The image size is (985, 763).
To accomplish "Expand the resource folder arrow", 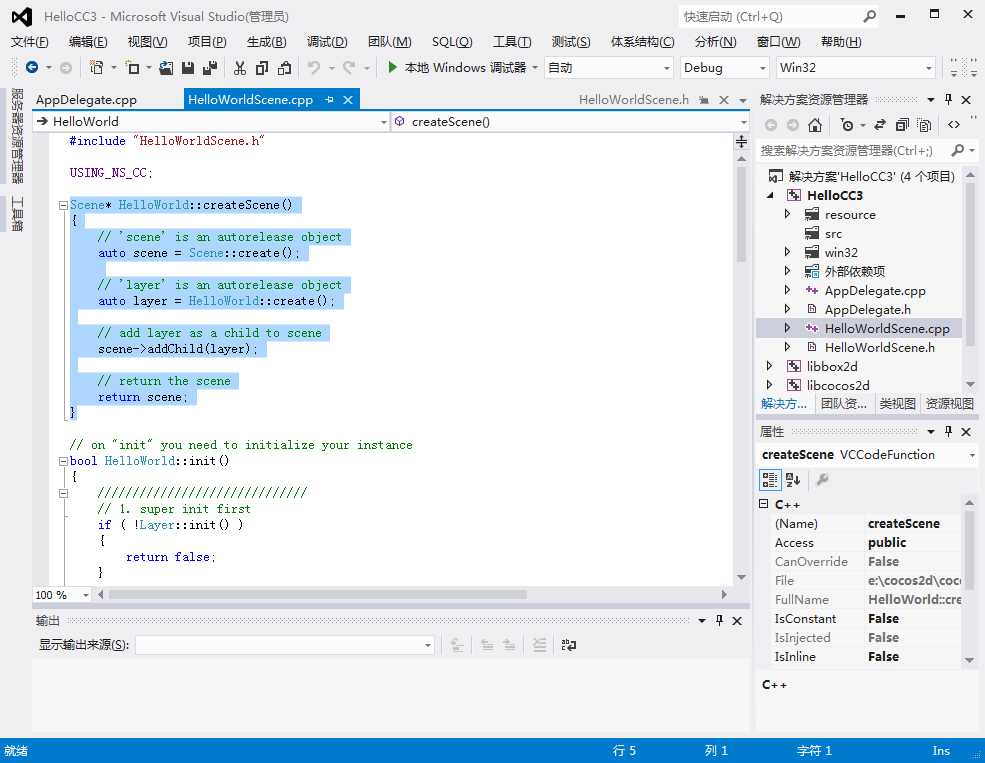I will click(787, 214).
